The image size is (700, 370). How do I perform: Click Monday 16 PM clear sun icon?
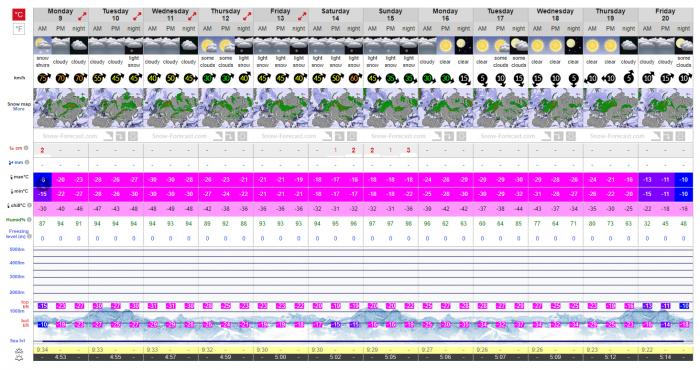pyautogui.click(x=445, y=46)
